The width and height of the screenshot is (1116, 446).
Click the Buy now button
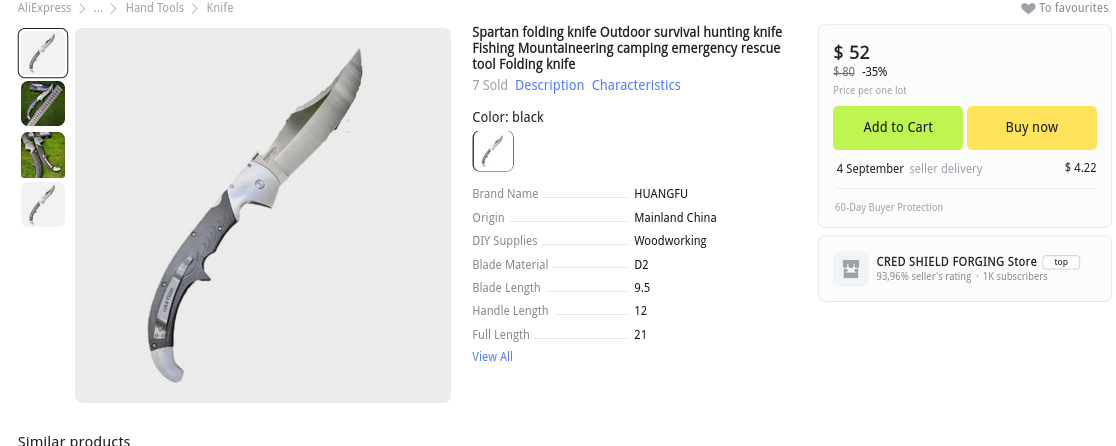click(1031, 128)
